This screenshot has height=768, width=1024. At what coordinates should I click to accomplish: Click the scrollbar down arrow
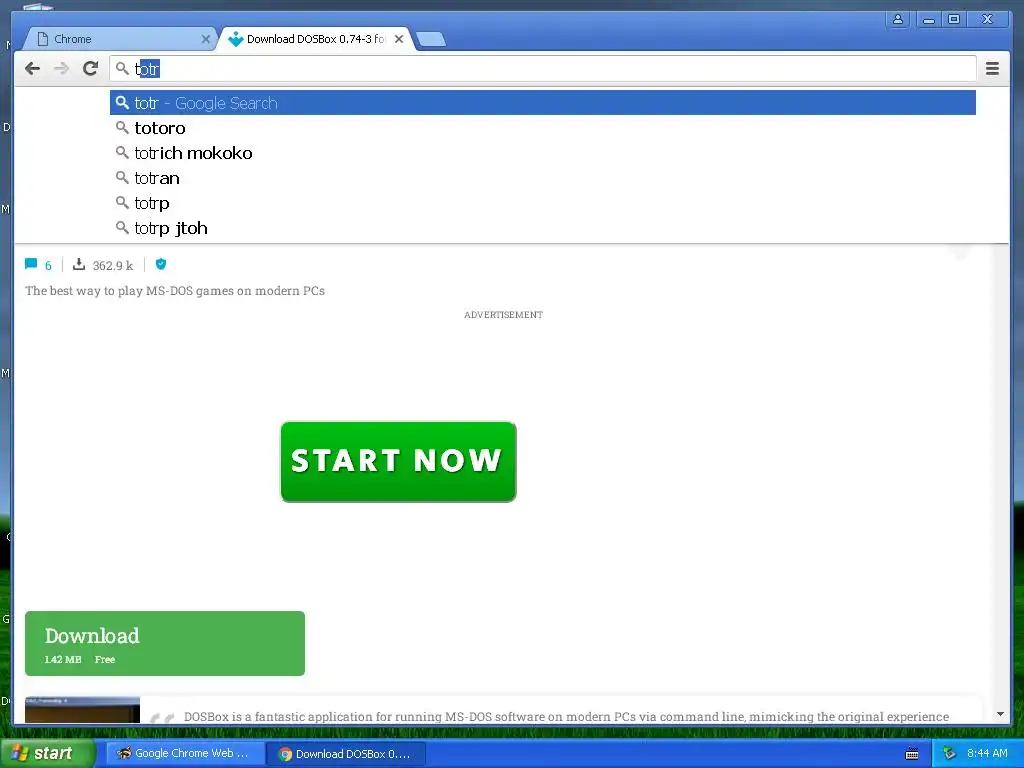[x=1000, y=714]
